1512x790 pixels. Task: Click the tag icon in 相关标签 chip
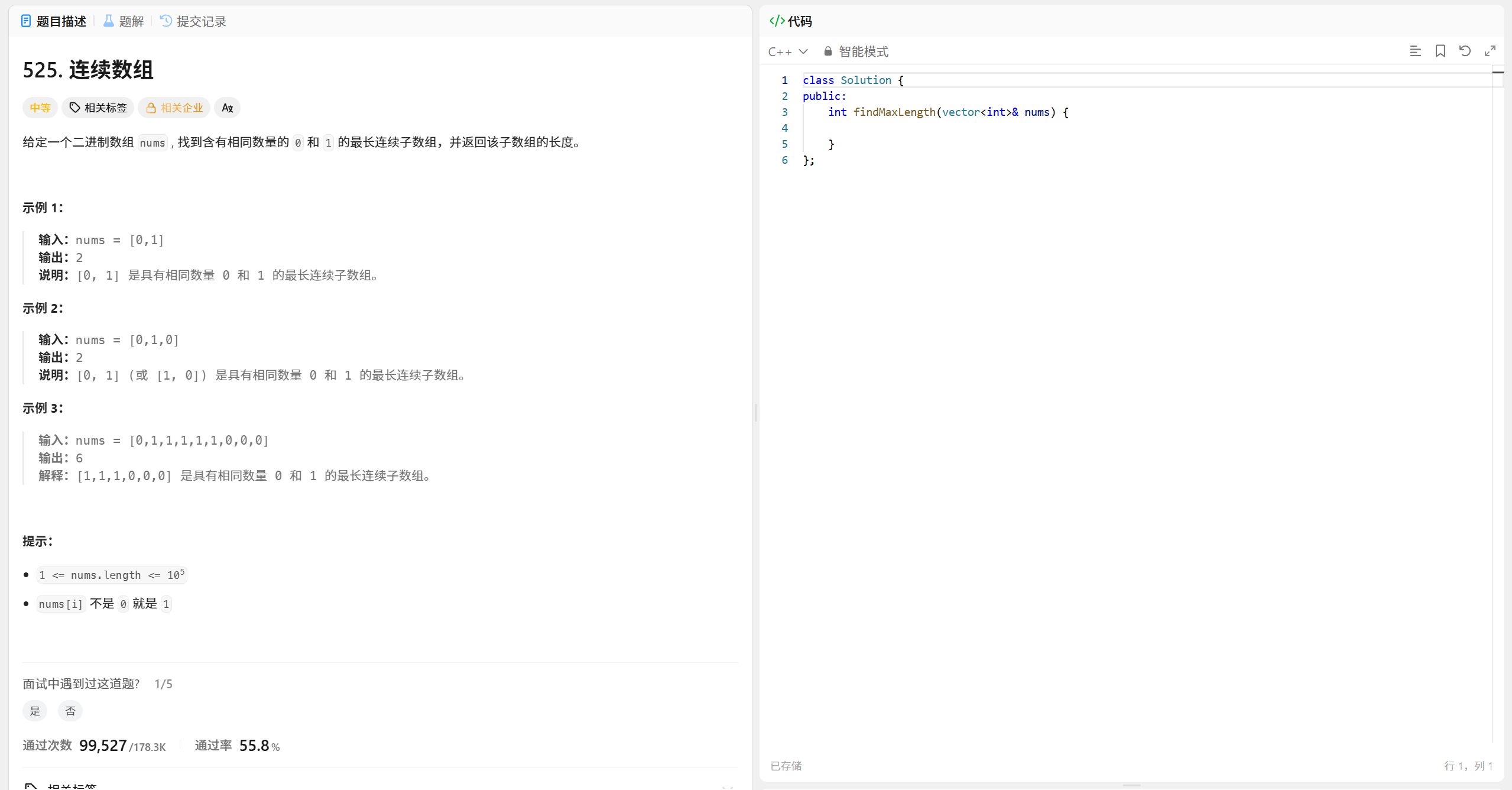click(x=75, y=108)
